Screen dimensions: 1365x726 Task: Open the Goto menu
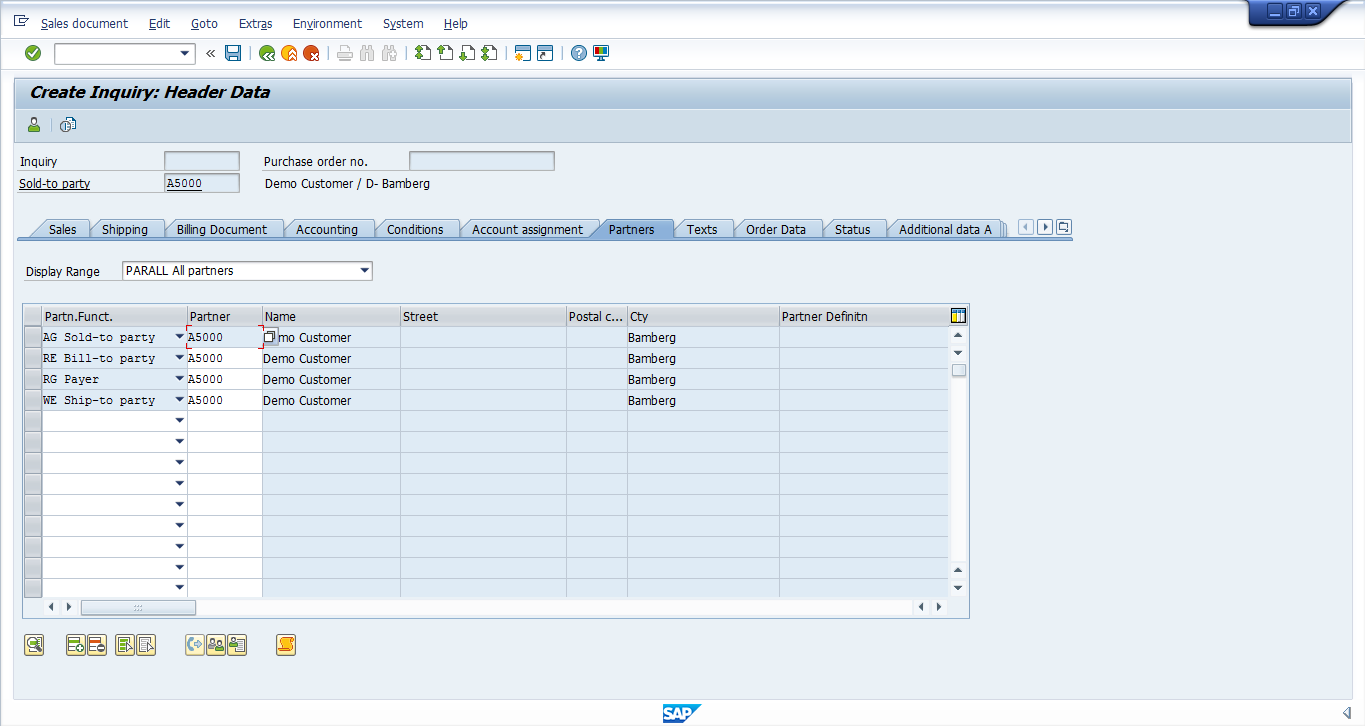(x=204, y=23)
